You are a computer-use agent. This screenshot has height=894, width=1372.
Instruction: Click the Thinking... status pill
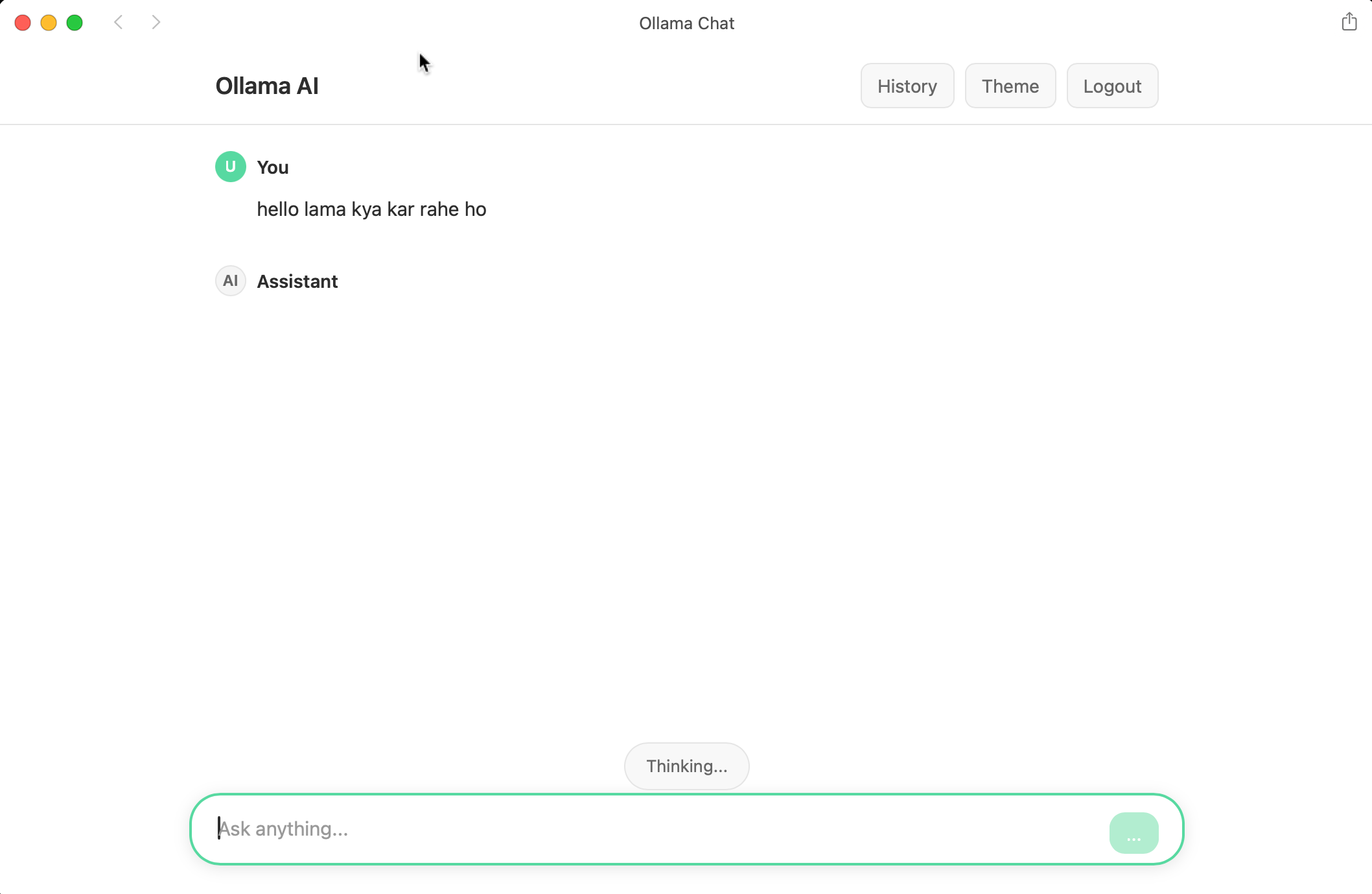[686, 766]
